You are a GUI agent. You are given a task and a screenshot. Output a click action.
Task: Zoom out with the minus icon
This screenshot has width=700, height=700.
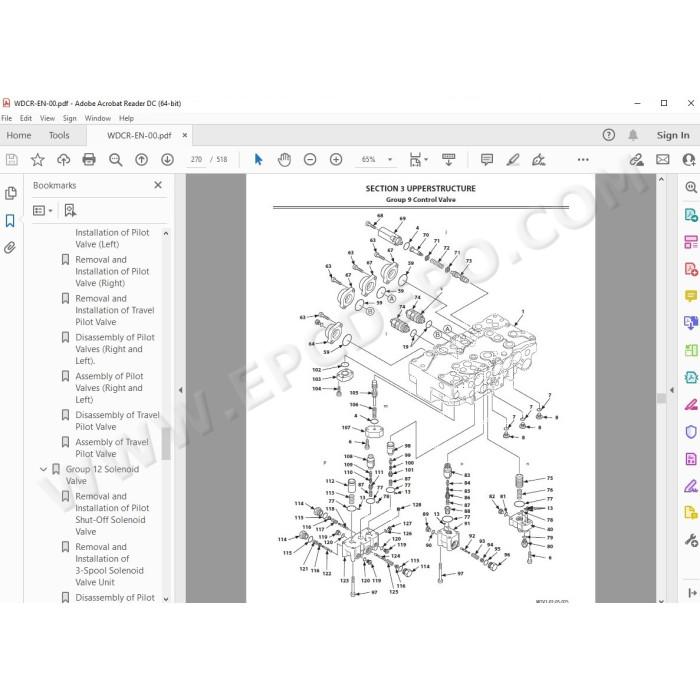[x=310, y=159]
